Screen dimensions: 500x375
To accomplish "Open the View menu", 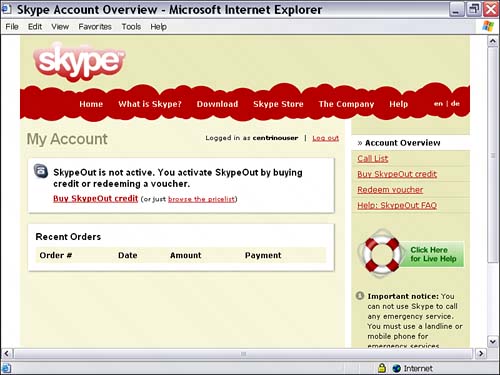I will (x=60, y=27).
